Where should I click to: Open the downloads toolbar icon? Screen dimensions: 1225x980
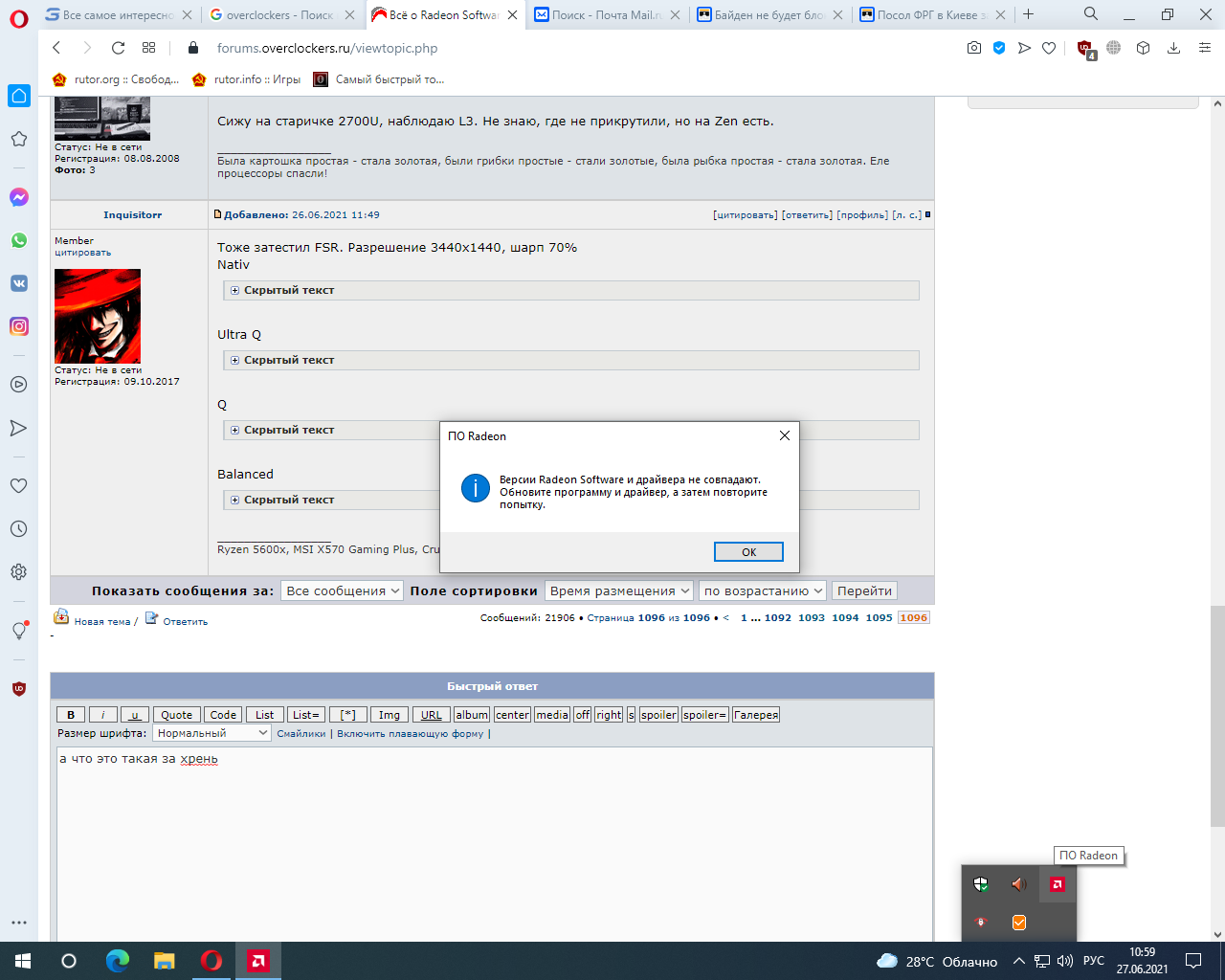click(1173, 48)
